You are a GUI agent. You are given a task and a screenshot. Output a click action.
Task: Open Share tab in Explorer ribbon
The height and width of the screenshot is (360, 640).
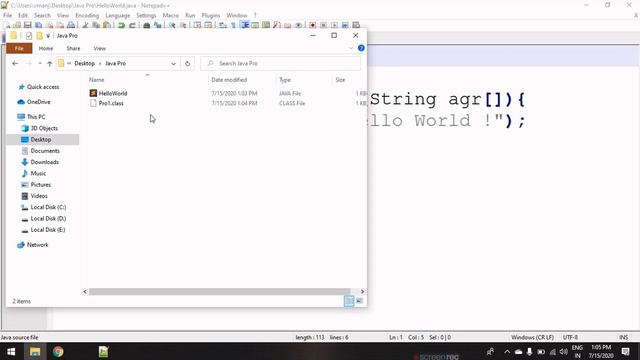(x=73, y=48)
